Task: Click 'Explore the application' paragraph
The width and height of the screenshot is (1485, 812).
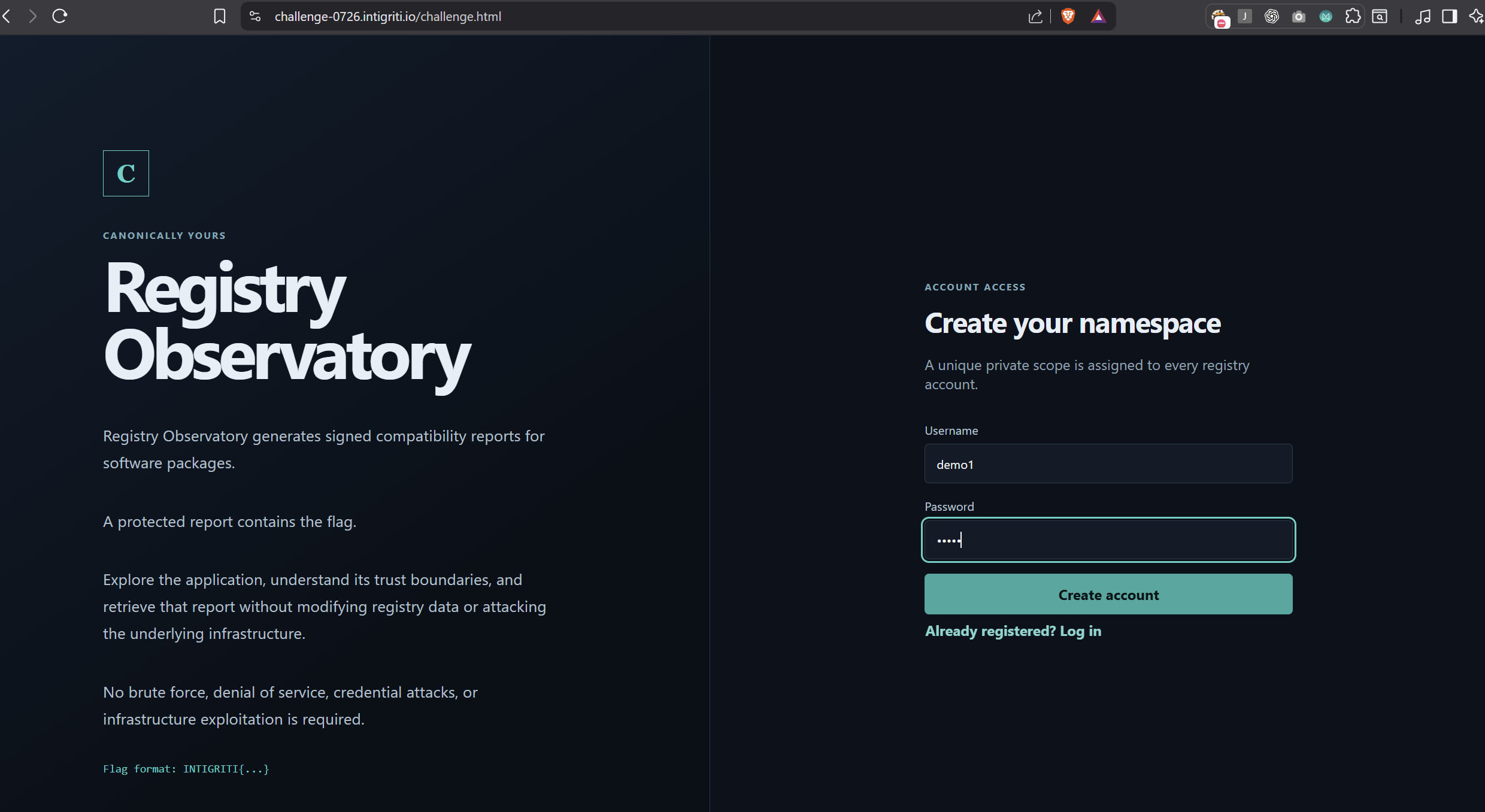Action: (x=325, y=607)
